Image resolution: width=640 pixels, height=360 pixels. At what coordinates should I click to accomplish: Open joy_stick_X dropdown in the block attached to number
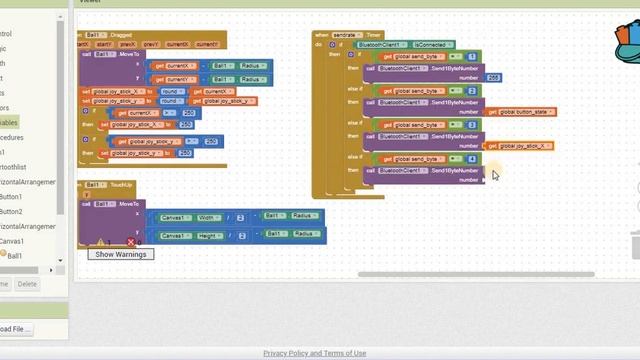[524, 146]
